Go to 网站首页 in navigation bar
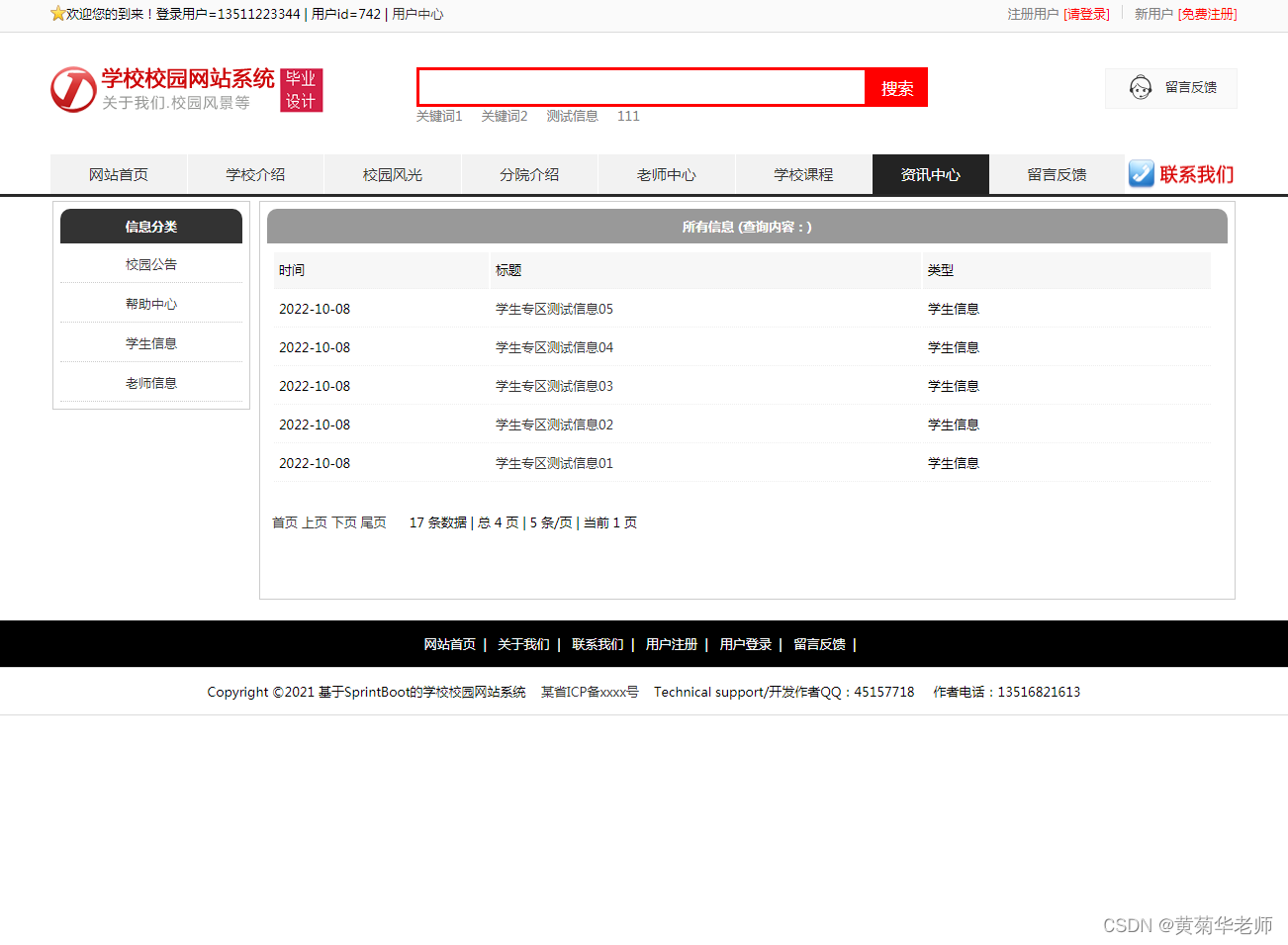1288x945 pixels. [x=119, y=174]
